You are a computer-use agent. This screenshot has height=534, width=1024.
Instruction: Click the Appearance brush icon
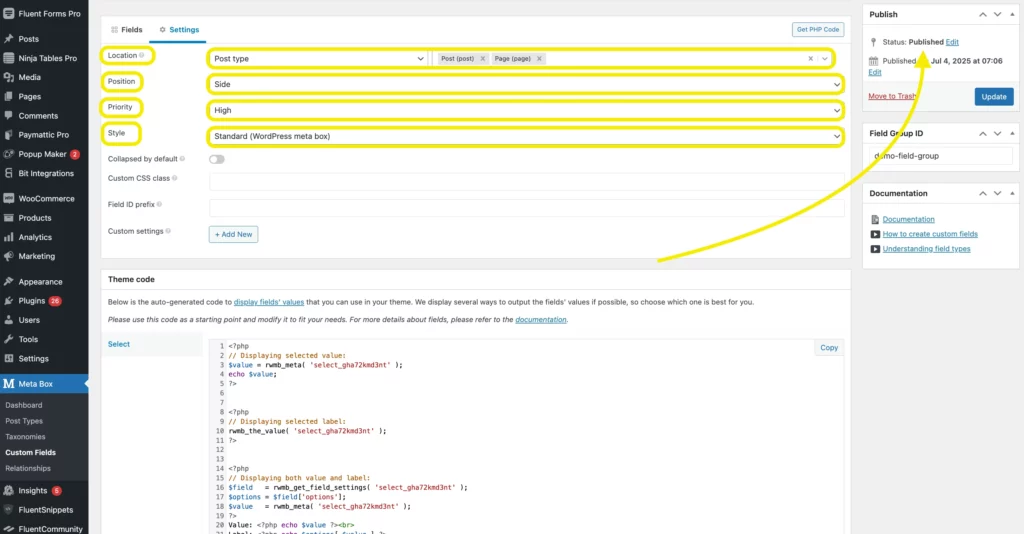click(8, 282)
